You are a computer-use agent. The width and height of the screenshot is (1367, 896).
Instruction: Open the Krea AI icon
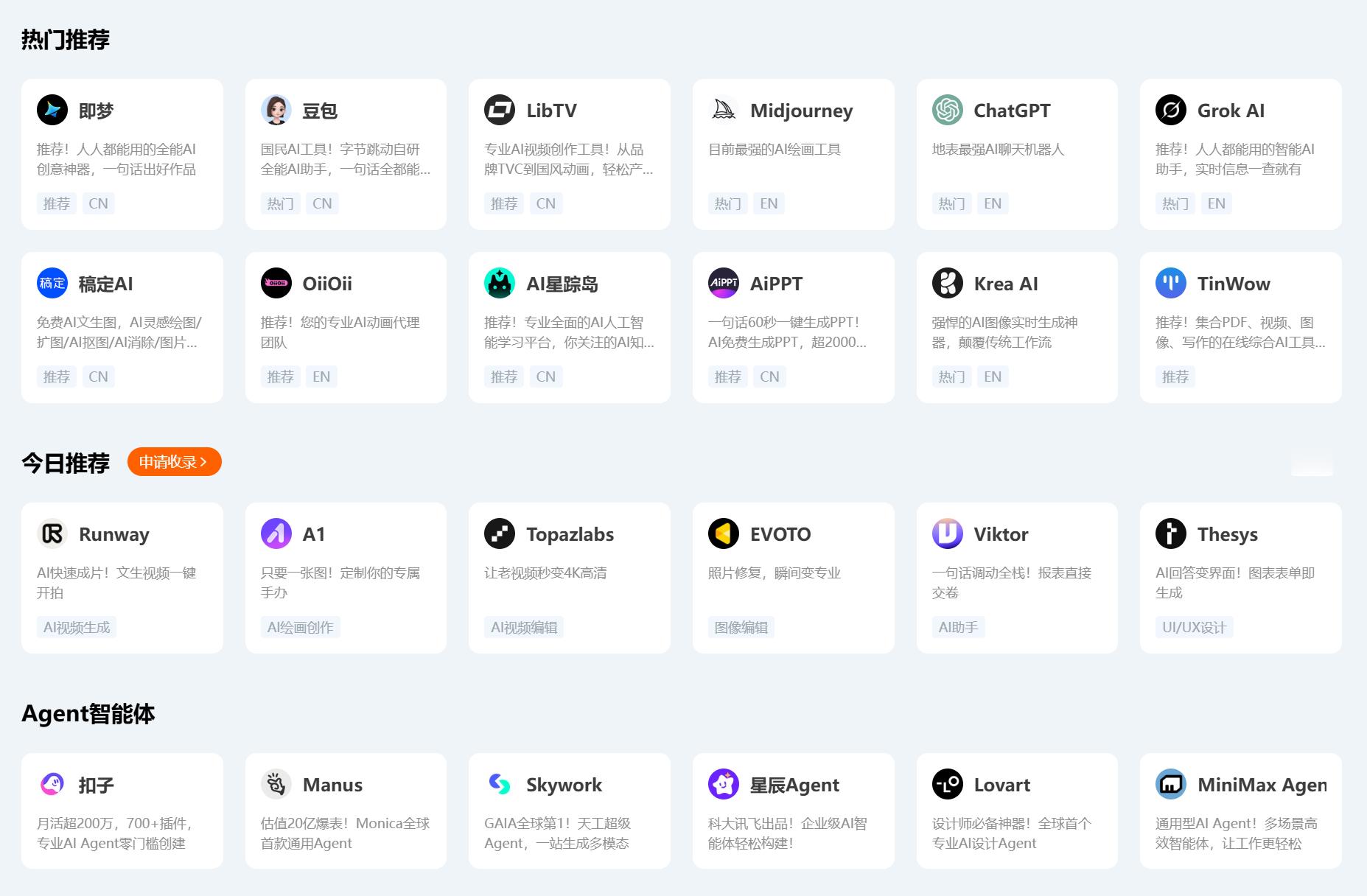948,283
